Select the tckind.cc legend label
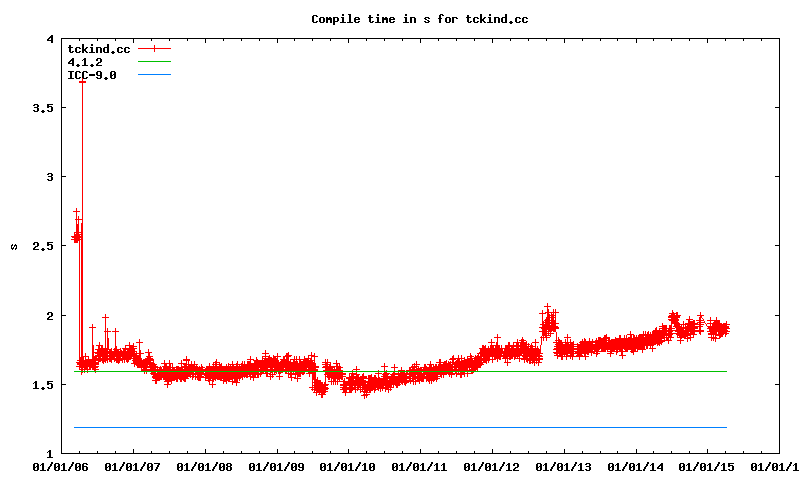 point(98,49)
